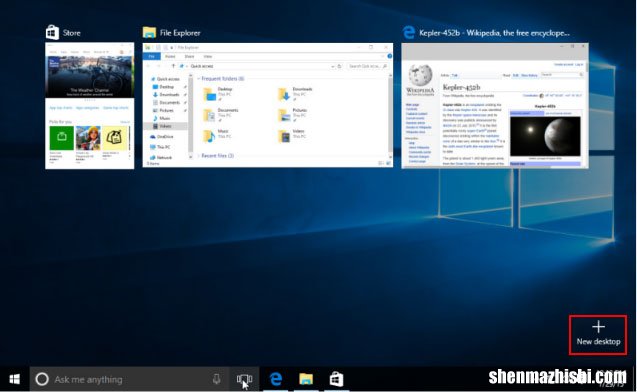
Task: Select Quick access in the navigation pane
Action: tap(165, 79)
